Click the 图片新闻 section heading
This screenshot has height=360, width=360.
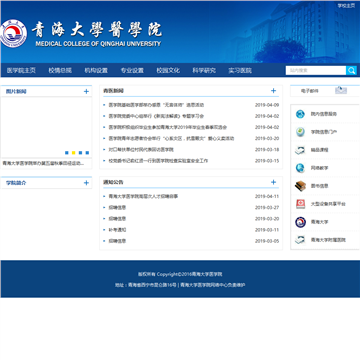(x=16, y=91)
